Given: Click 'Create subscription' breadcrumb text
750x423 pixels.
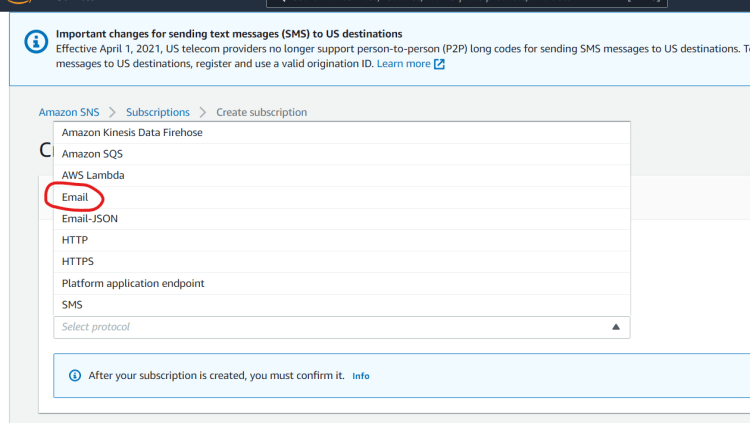Looking at the screenshot, I should [262, 112].
